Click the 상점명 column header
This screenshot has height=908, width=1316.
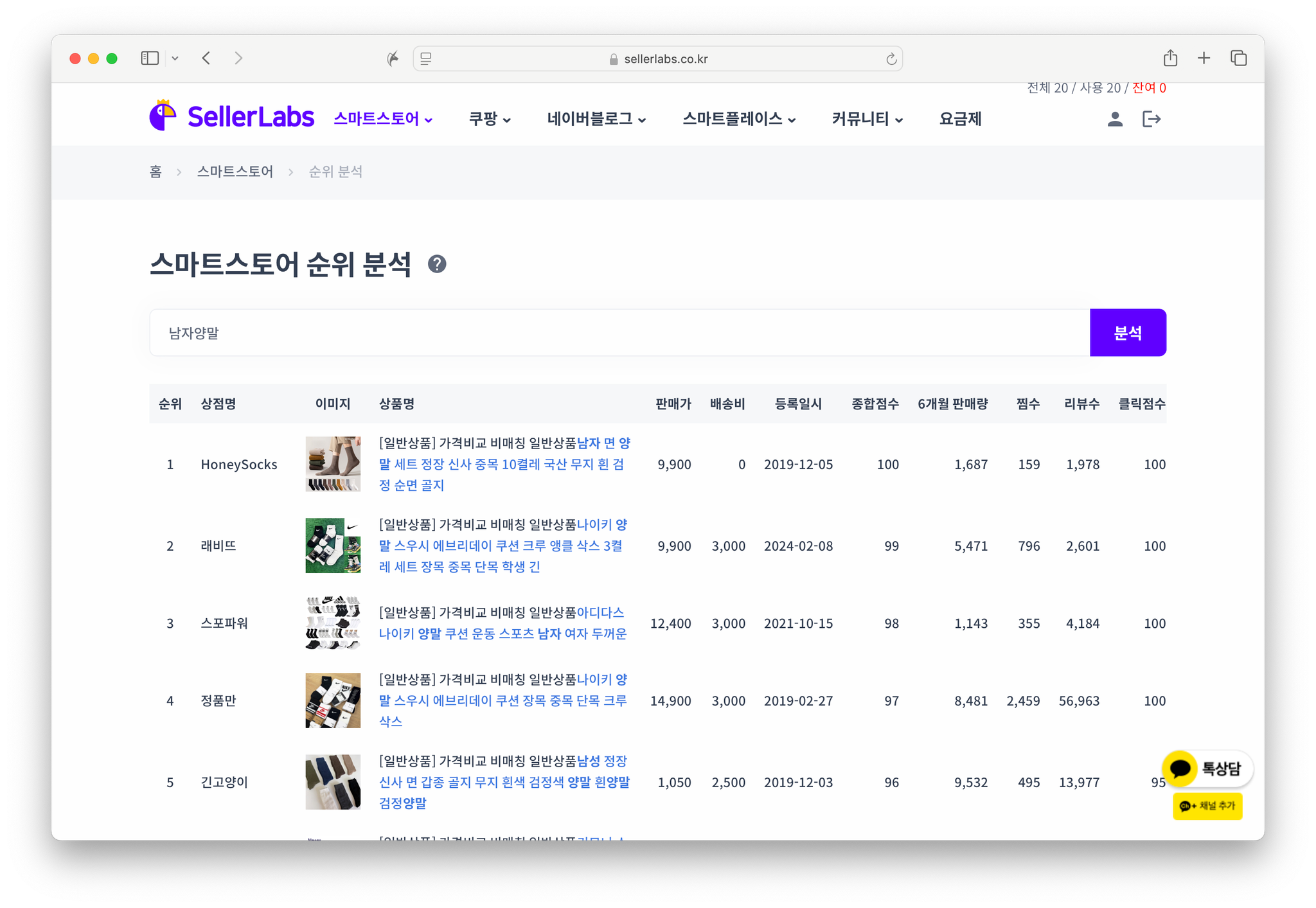[x=218, y=404]
